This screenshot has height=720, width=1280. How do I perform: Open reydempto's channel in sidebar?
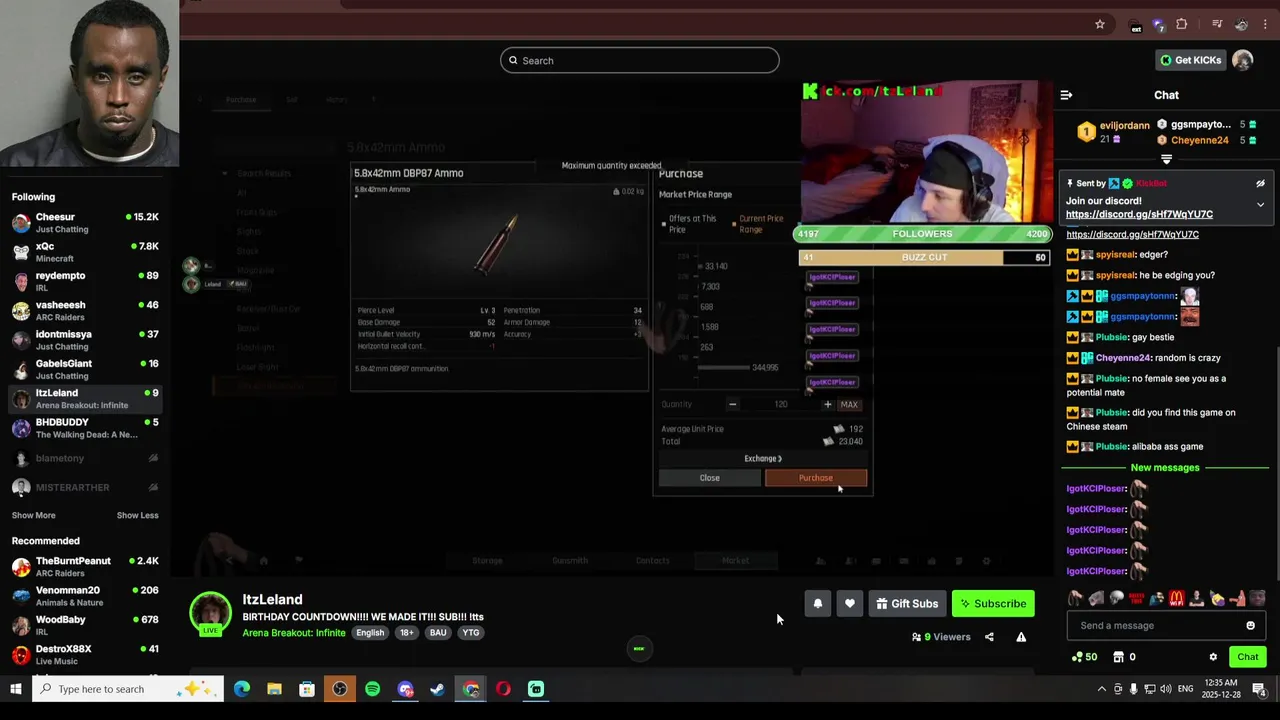click(x=85, y=281)
